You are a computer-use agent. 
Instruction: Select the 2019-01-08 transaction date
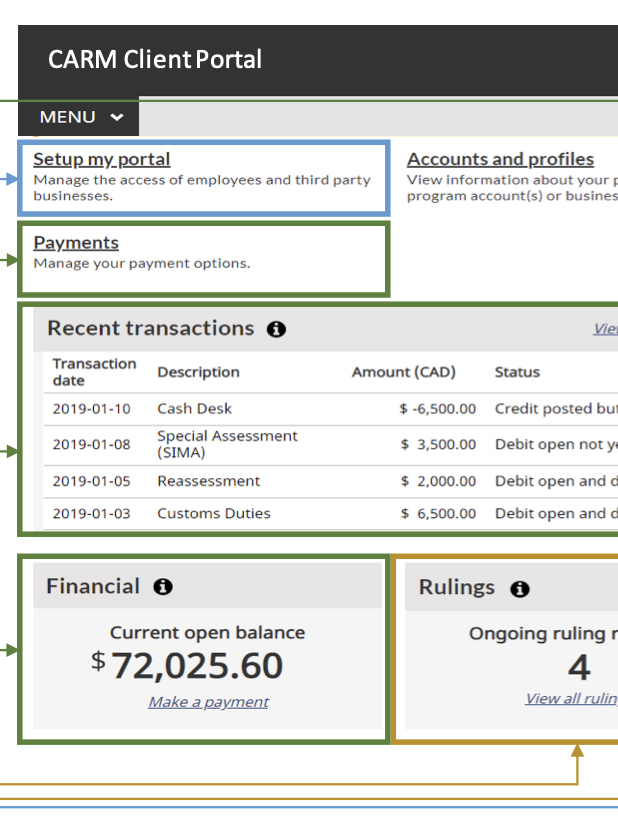(x=91, y=445)
